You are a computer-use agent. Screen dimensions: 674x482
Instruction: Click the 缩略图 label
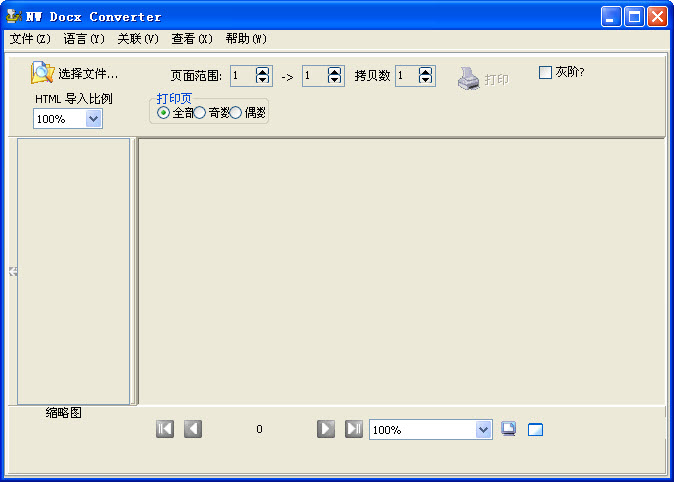click(x=64, y=413)
